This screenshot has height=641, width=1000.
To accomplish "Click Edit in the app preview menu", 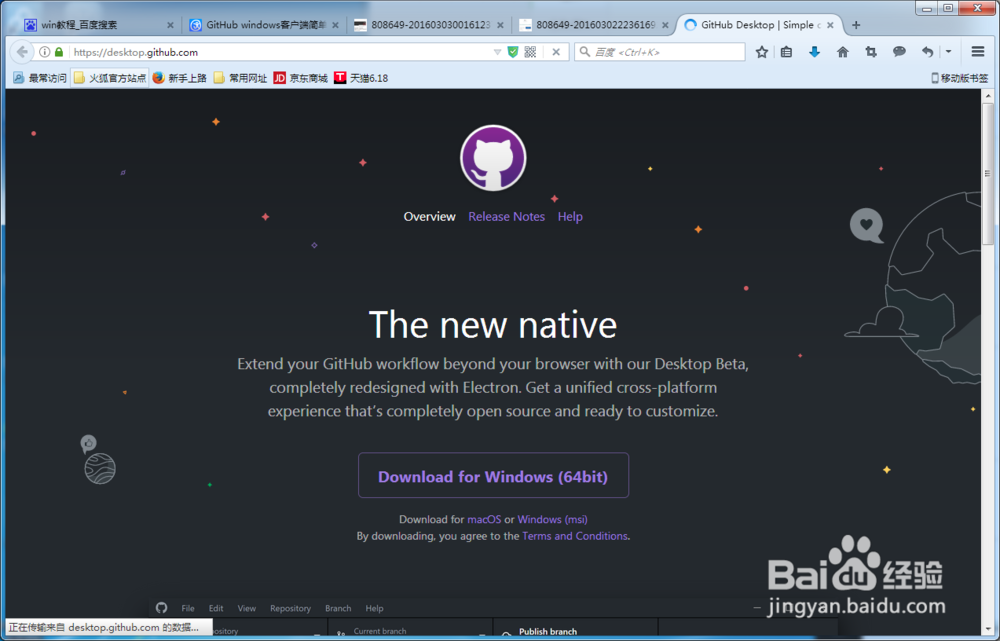I will tap(216, 608).
